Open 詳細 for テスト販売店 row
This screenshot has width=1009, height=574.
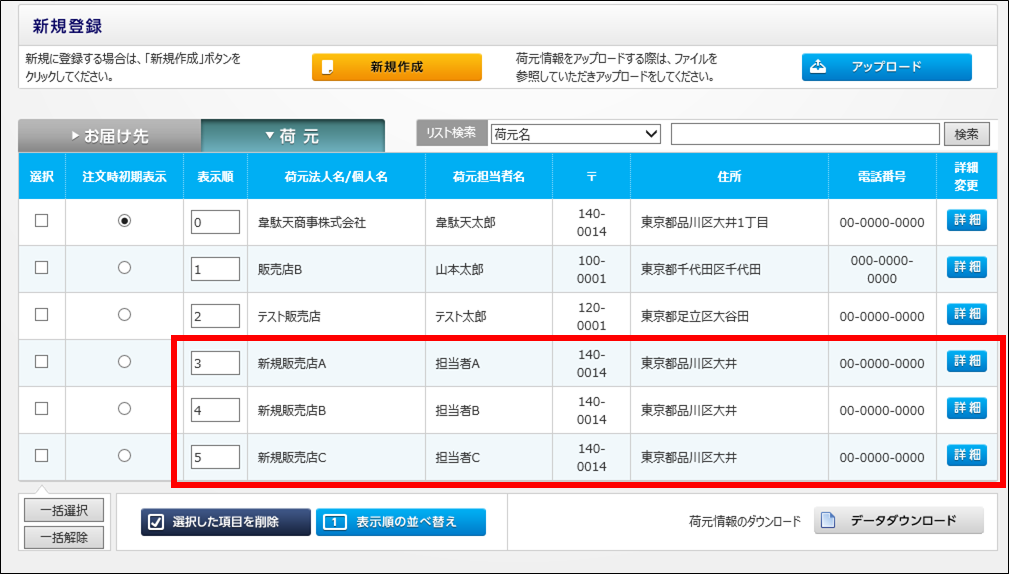pyautogui.click(x=966, y=314)
